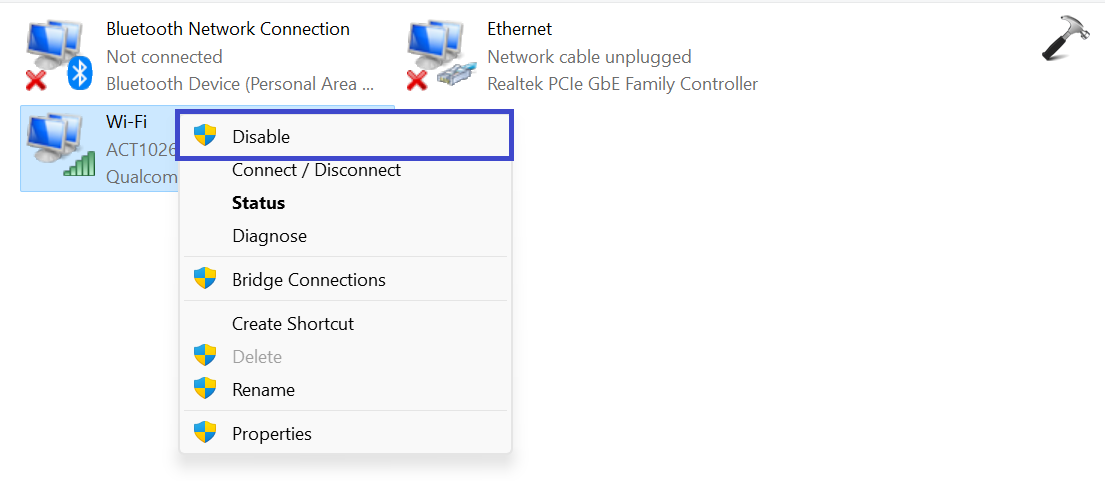Select the Bluetooth Network Connection name label

coord(228,29)
